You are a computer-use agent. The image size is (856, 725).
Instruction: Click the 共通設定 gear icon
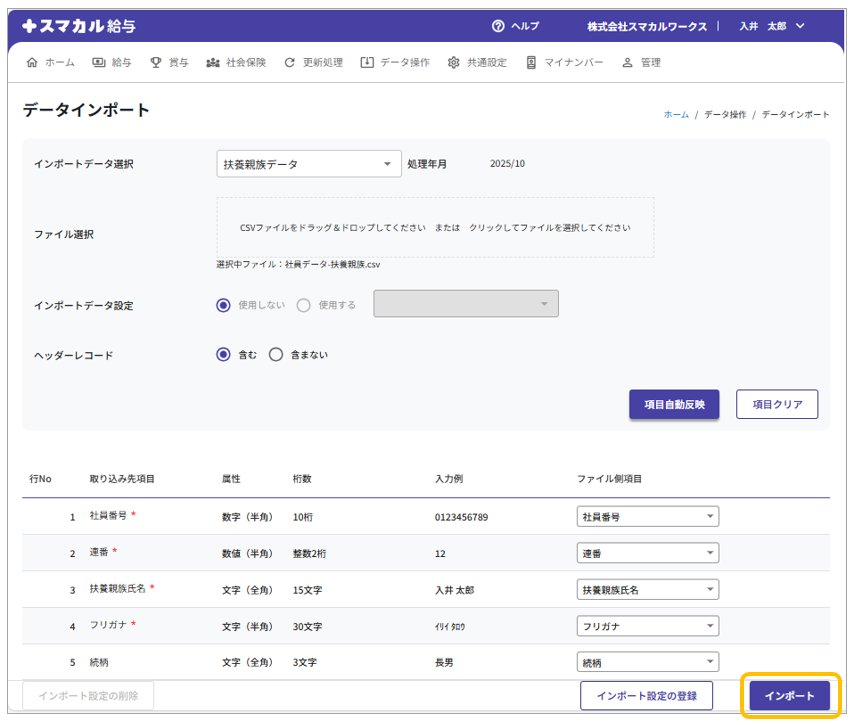(x=454, y=63)
